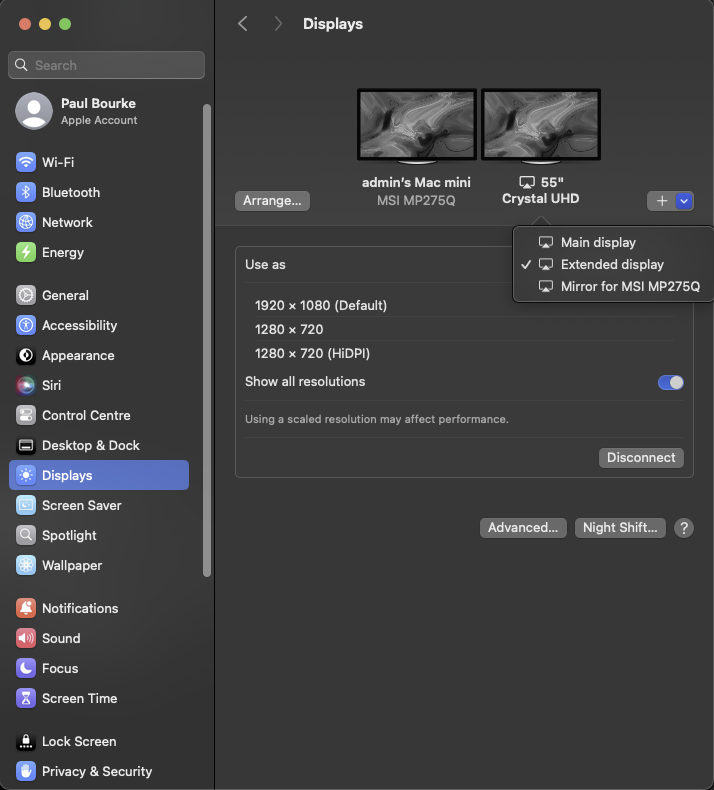Click the plus add display button

pos(662,201)
